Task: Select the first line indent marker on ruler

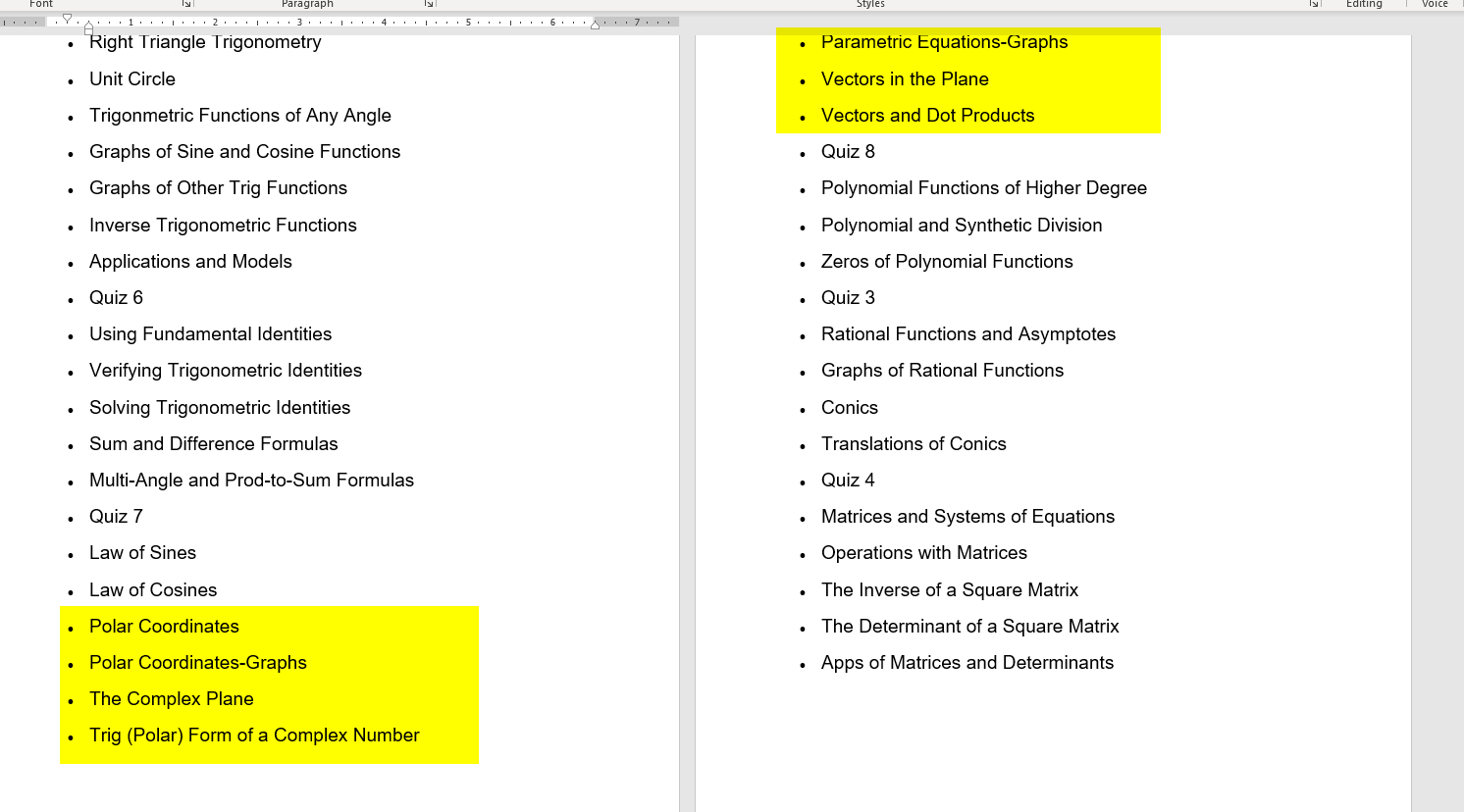Action: click(67, 18)
